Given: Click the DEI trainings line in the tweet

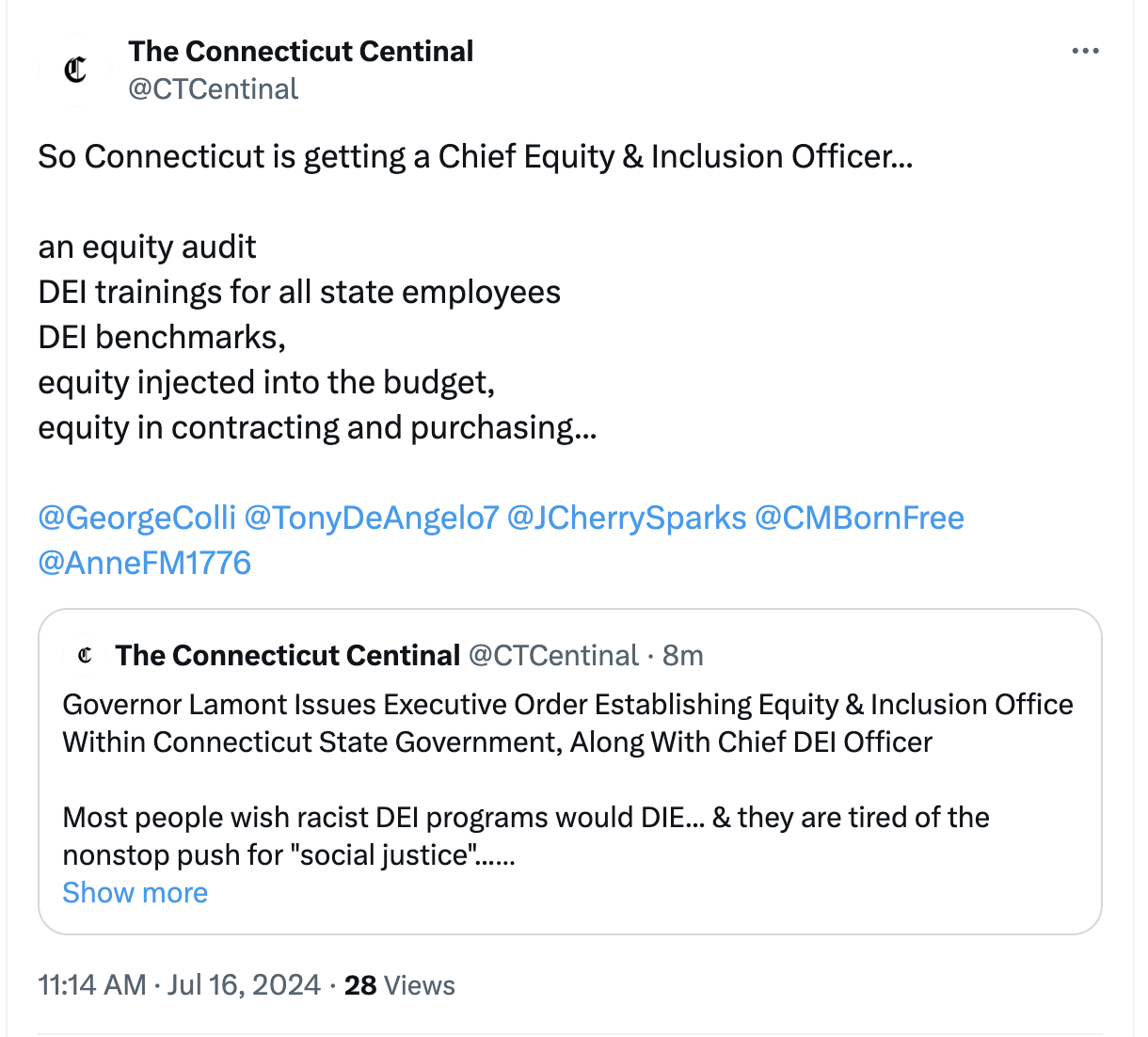Looking at the screenshot, I should [299, 292].
